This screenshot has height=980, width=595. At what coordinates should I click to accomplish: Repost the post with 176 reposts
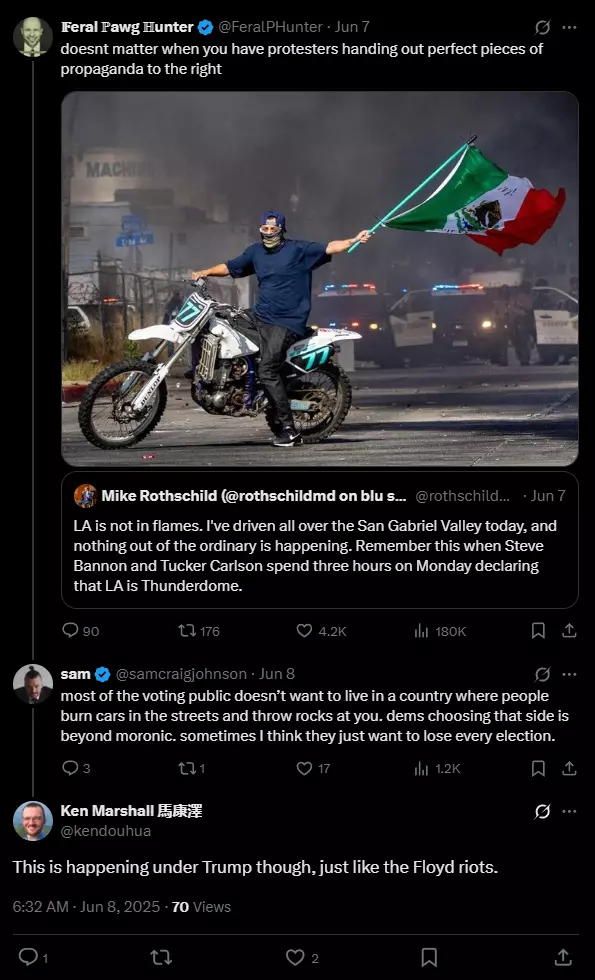pos(199,631)
